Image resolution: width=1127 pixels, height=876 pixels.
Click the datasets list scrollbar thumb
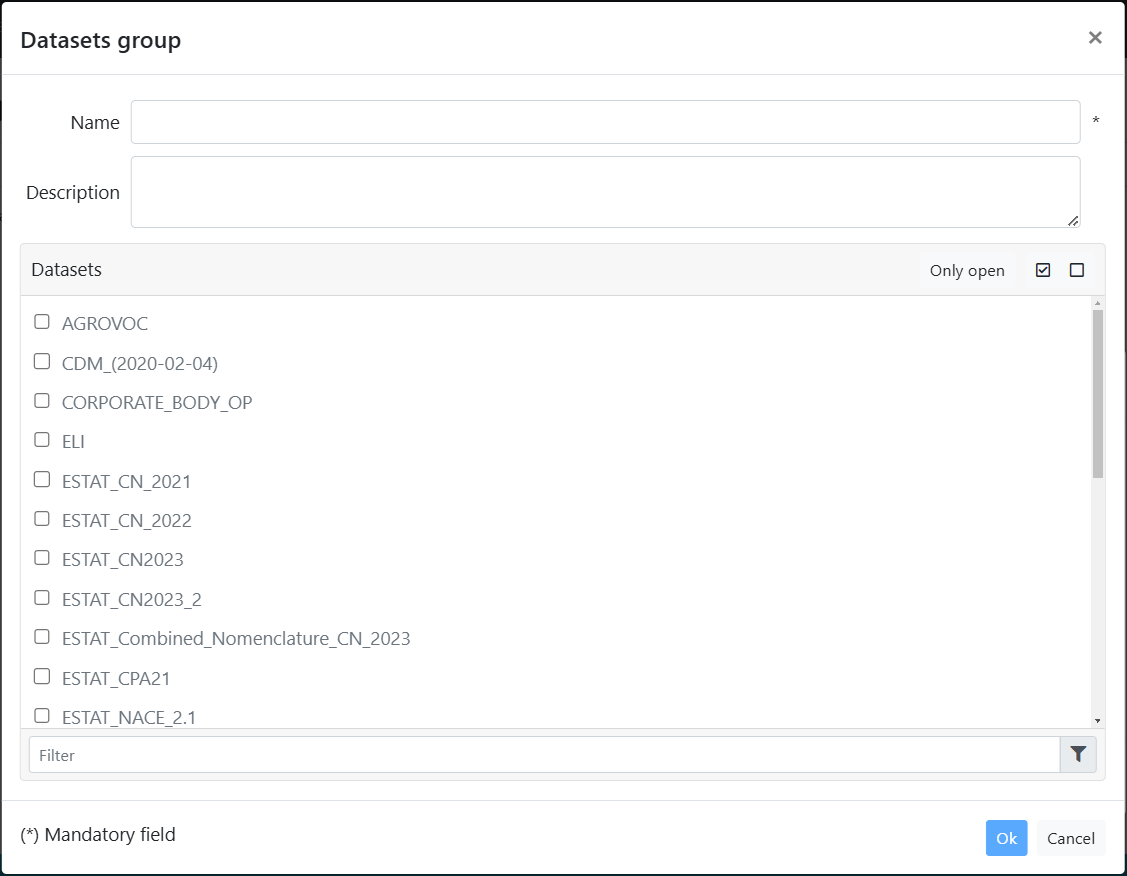click(x=1098, y=394)
